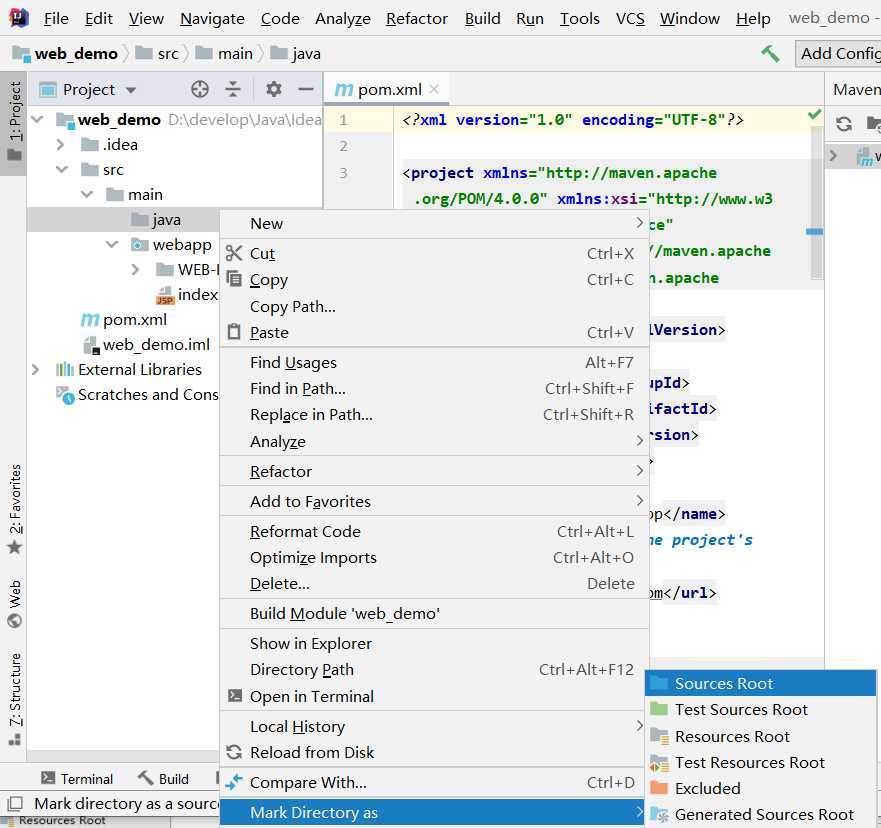Click the Paste clipboard icon
881x828 pixels.
coord(234,332)
